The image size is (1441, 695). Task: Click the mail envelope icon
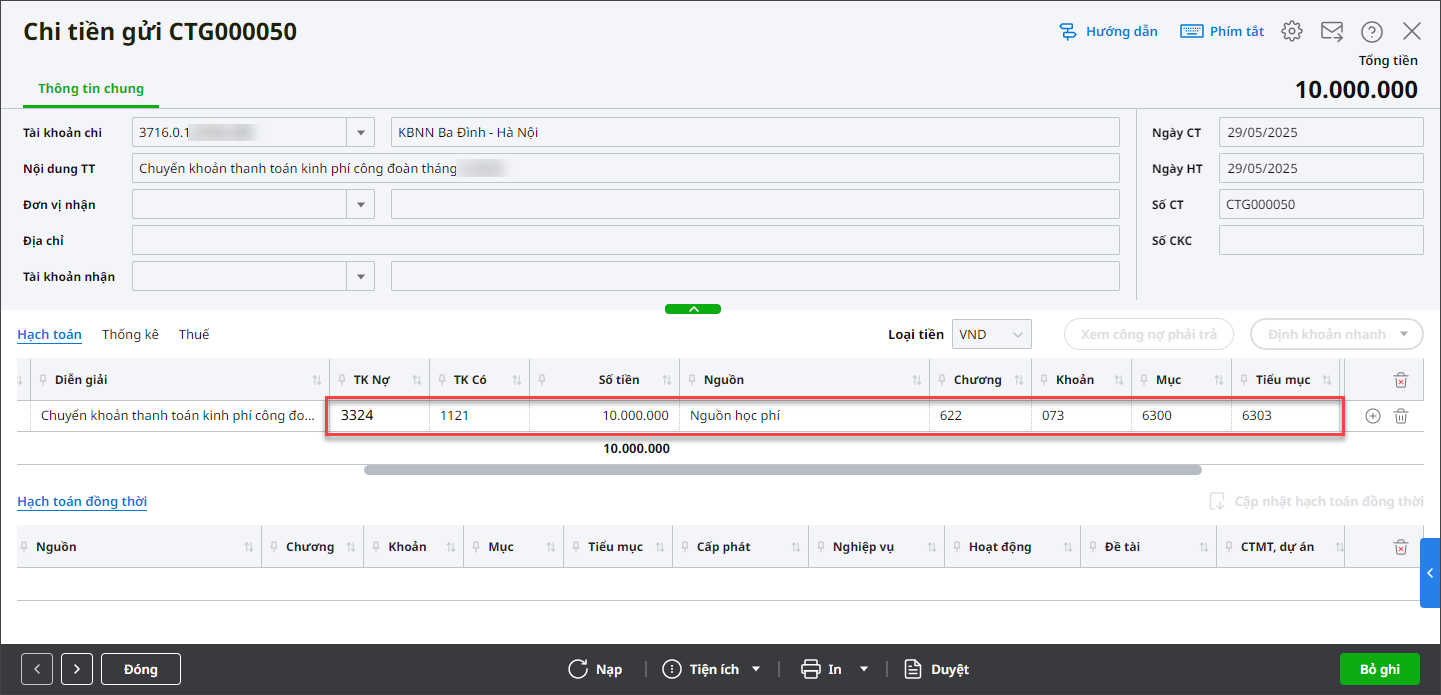[x=1332, y=32]
